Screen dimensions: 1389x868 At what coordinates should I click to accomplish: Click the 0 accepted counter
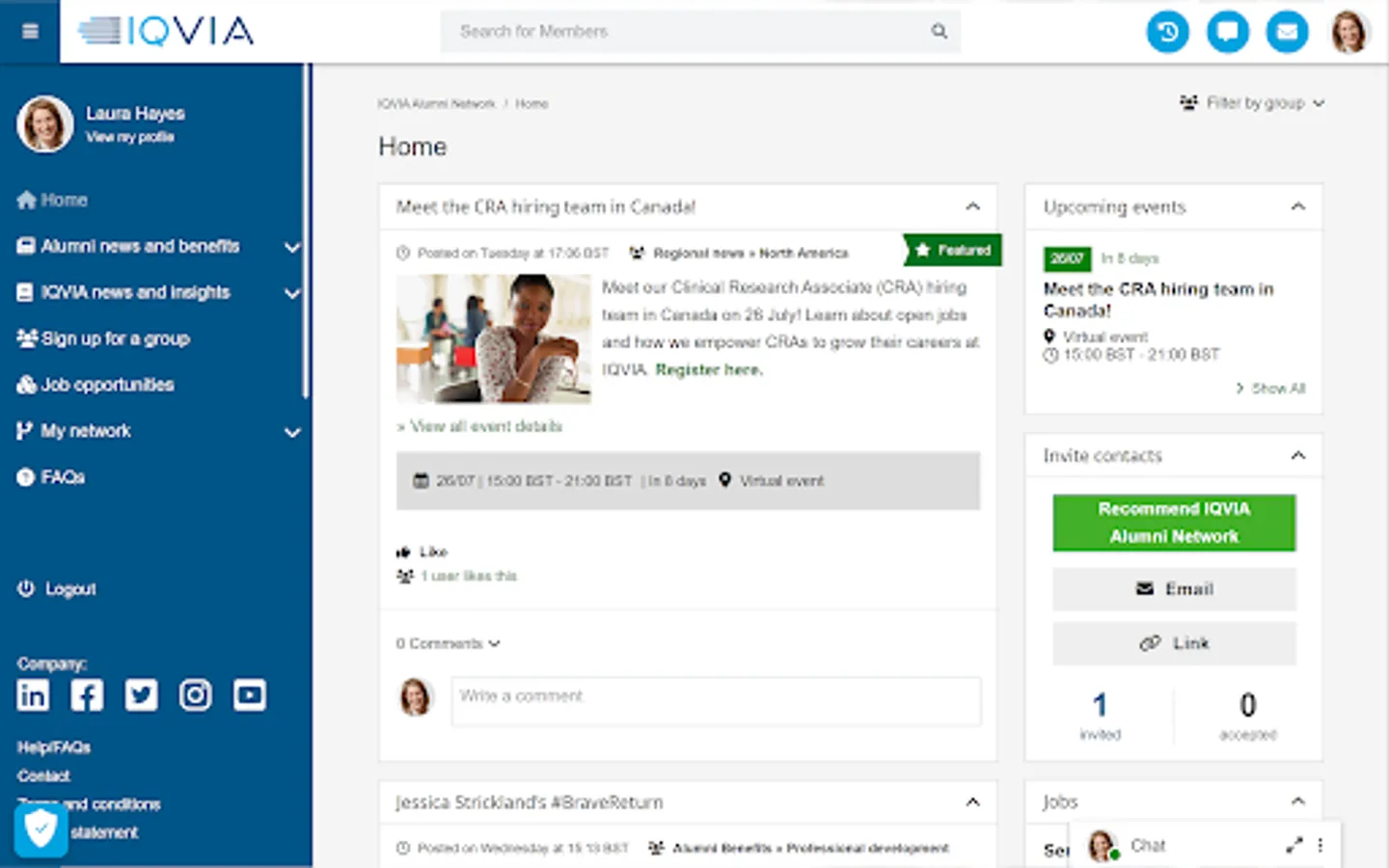1247,715
